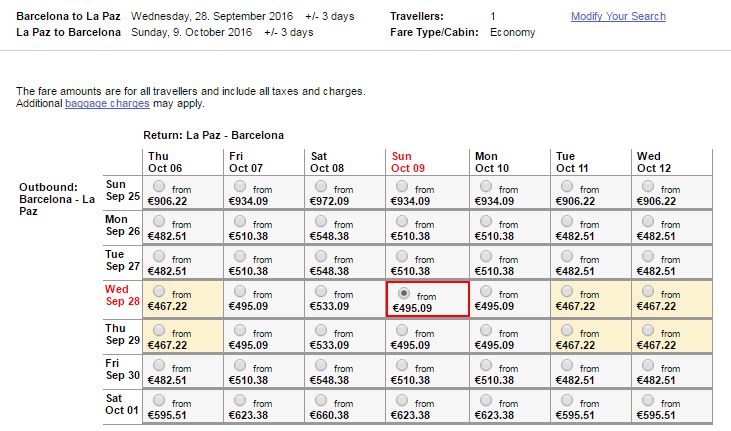Choose Sep 30 outbound, Oct 09 return €510.38
731x431 pixels.
tap(402, 366)
